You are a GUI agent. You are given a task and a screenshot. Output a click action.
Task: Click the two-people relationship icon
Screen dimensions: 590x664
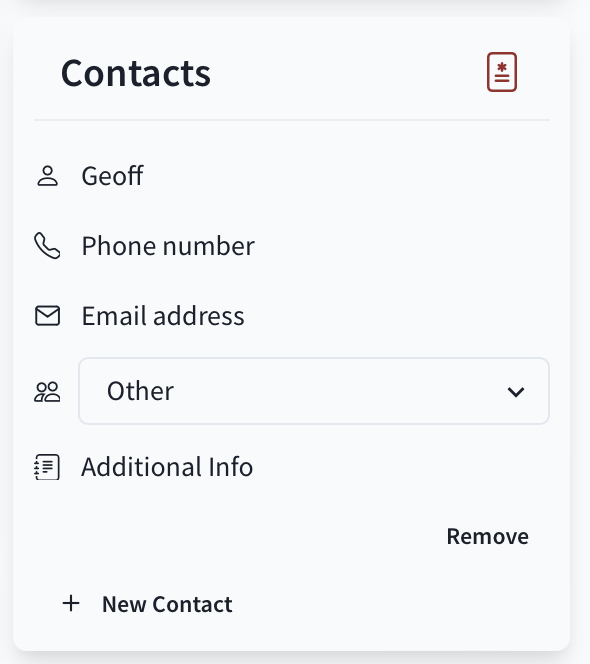pos(47,392)
